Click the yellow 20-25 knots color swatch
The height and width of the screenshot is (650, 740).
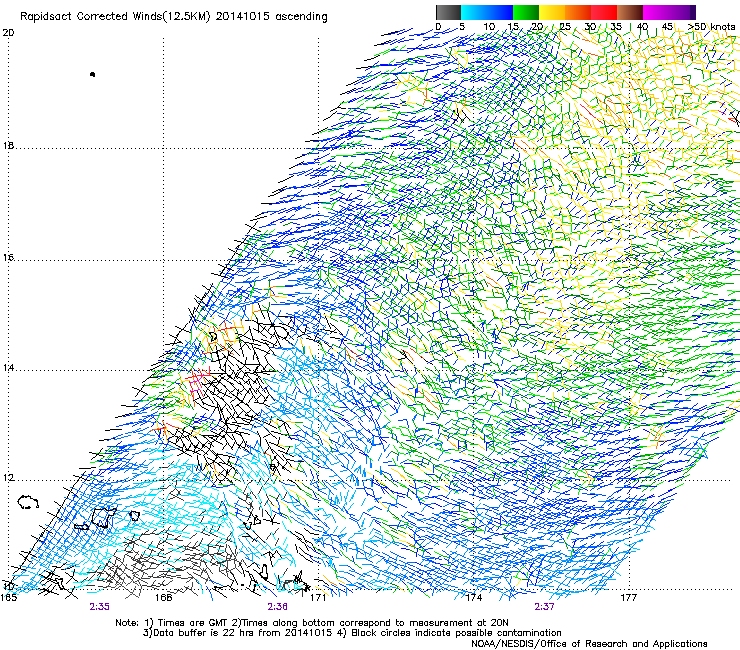click(552, 12)
